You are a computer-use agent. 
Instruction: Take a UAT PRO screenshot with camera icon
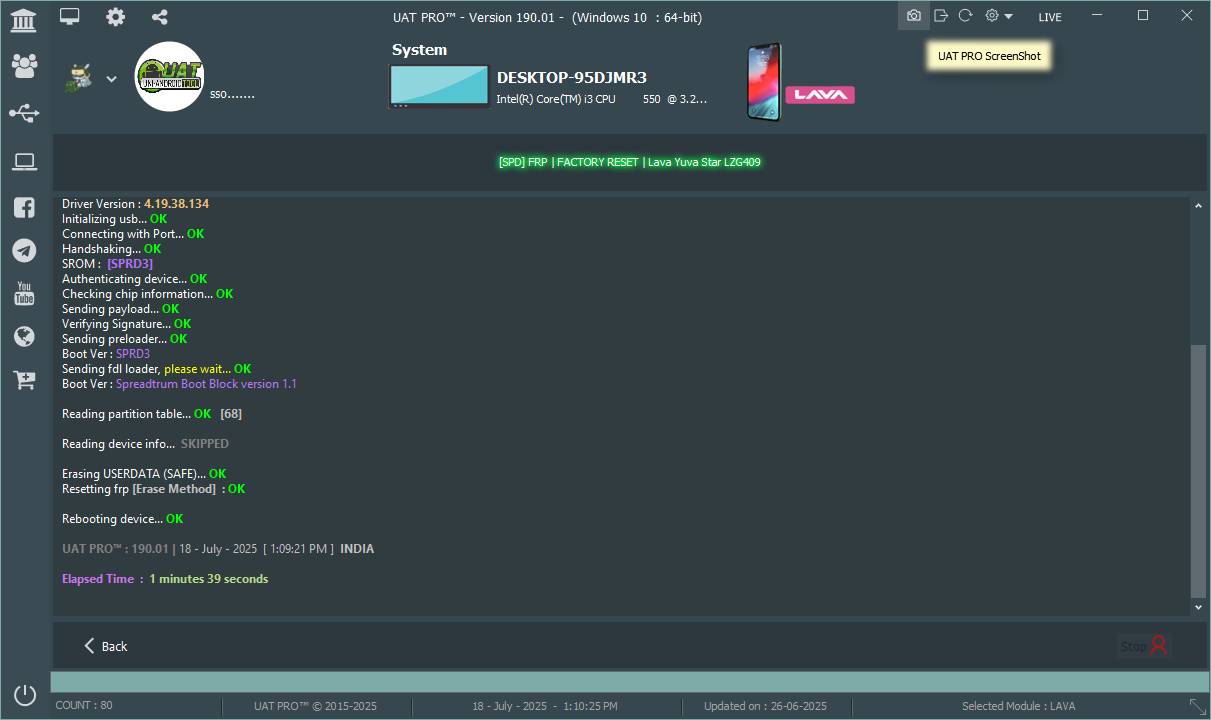[x=913, y=16]
